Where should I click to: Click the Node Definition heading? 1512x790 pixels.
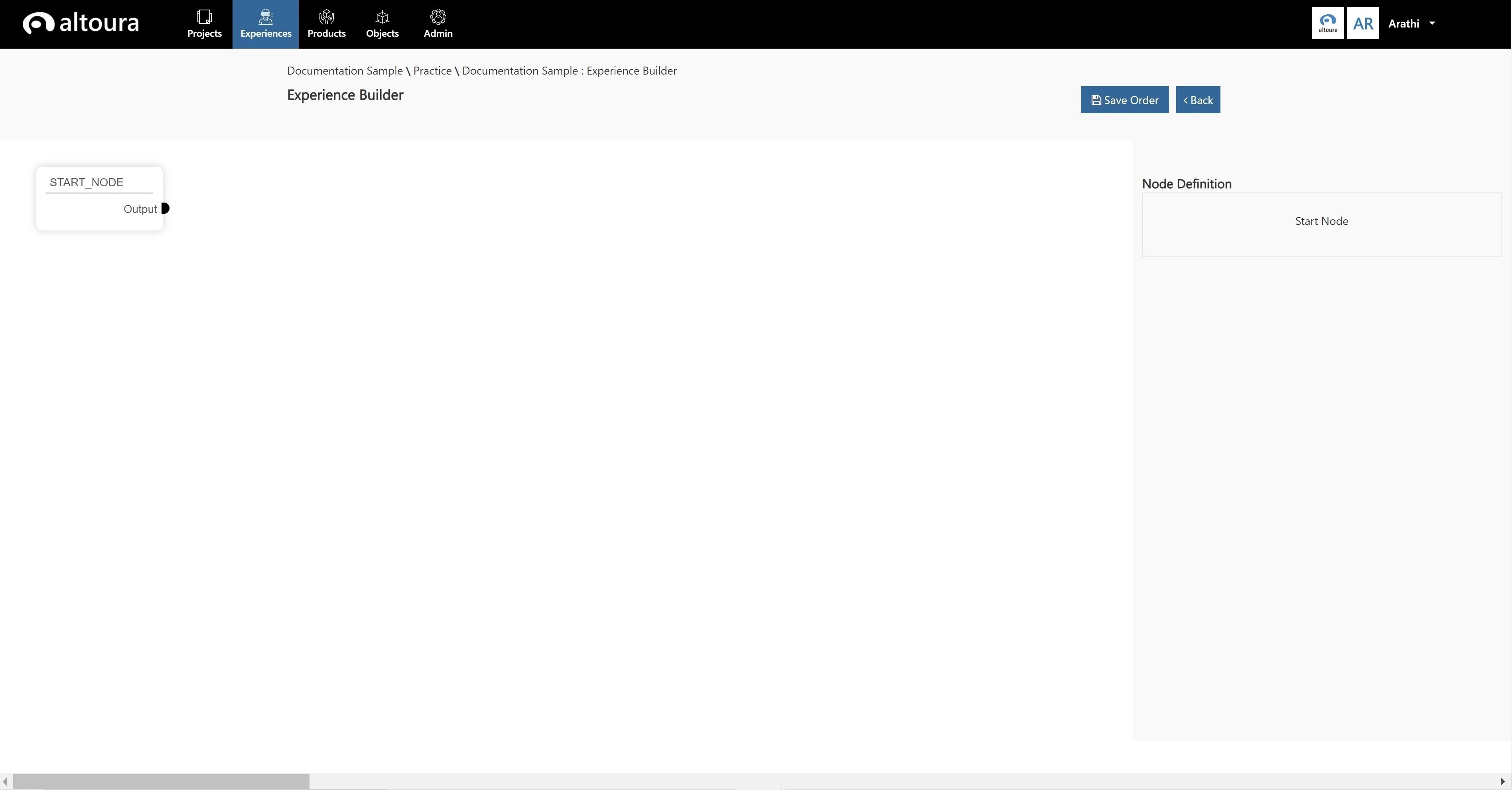point(1186,184)
